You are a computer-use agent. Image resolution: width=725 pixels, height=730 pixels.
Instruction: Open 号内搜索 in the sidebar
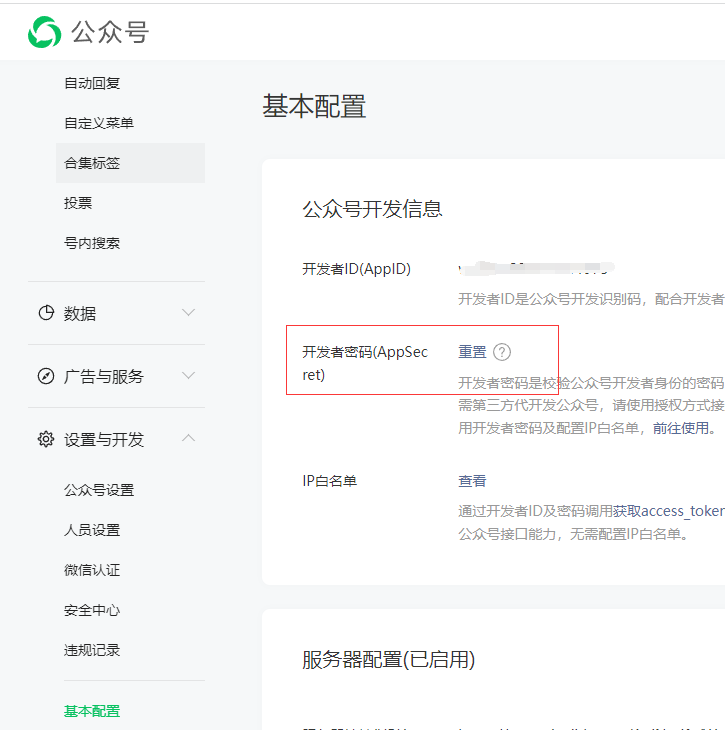coord(92,243)
